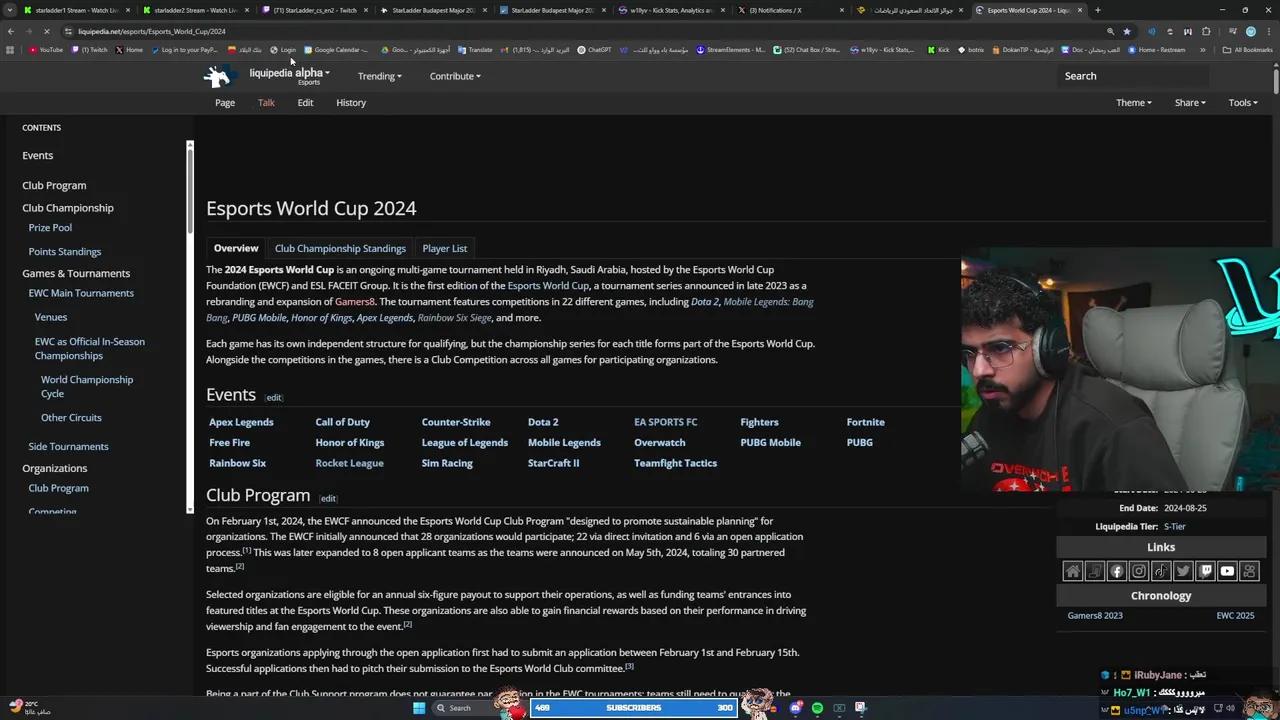This screenshot has width=1280, height=720.
Task: Click the browser zoom magnifier icon
Action: coord(1110,31)
